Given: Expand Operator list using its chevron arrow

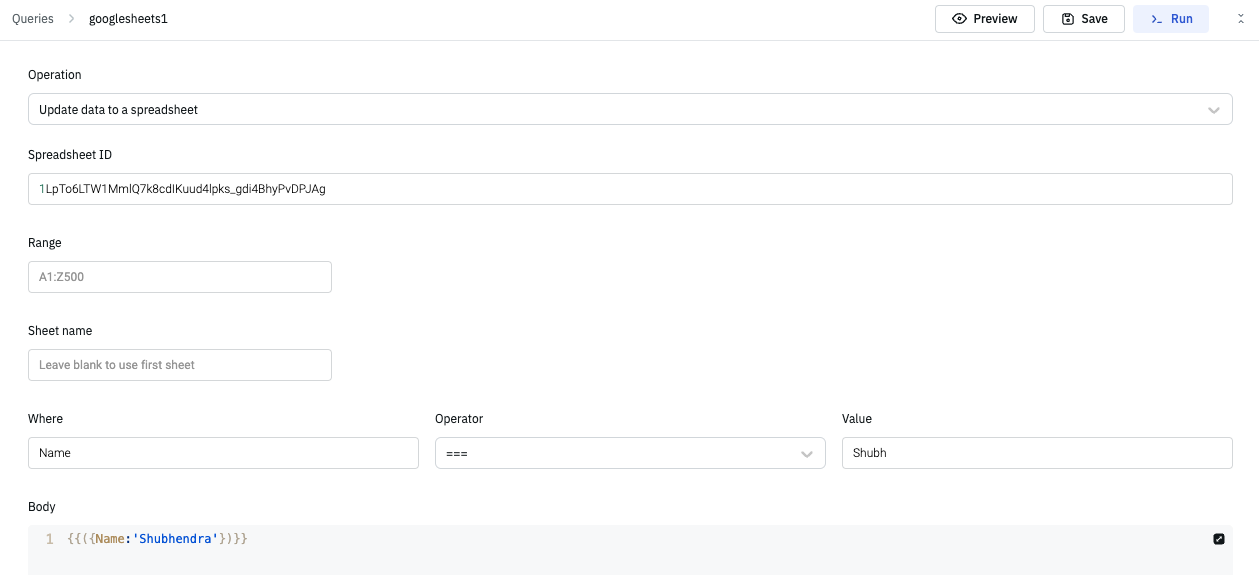Looking at the screenshot, I should coord(807,454).
